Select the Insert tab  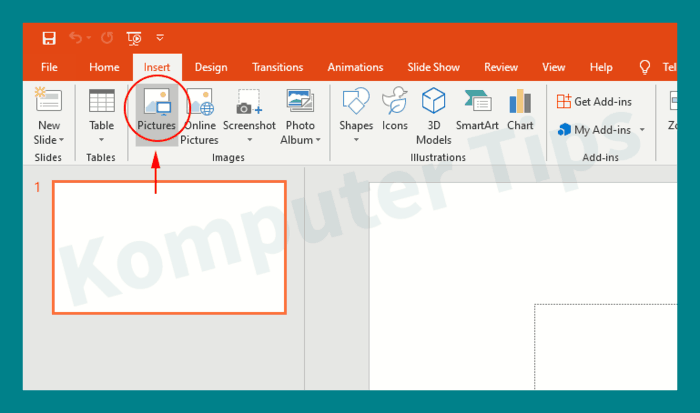[x=157, y=67]
